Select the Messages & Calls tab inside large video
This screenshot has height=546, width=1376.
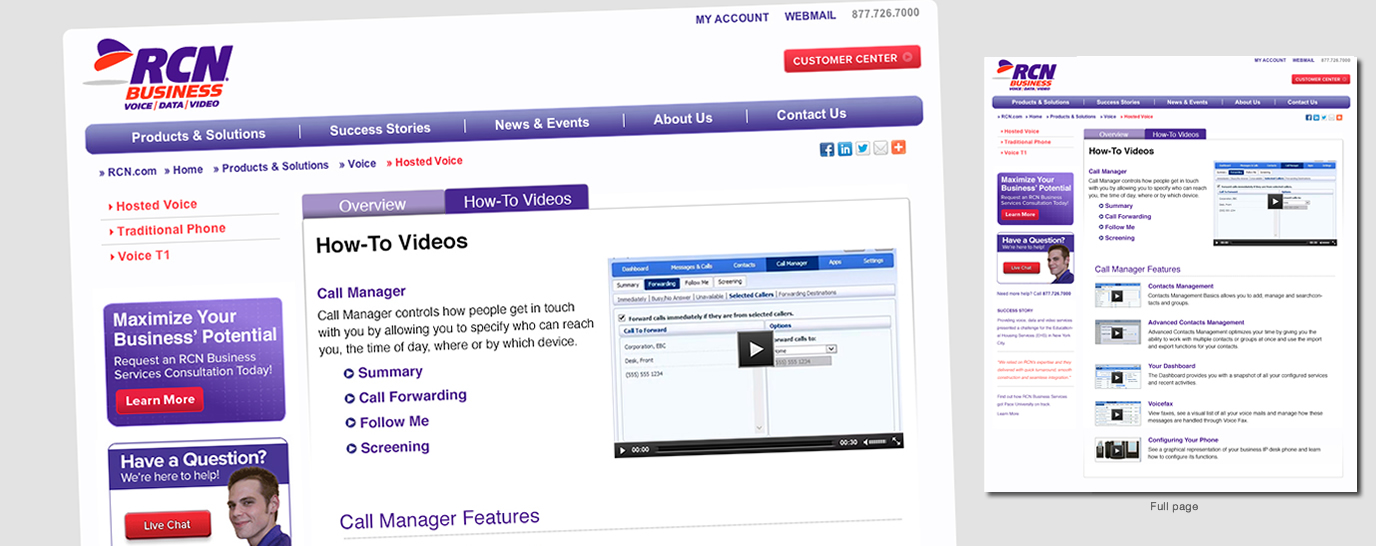(x=691, y=266)
